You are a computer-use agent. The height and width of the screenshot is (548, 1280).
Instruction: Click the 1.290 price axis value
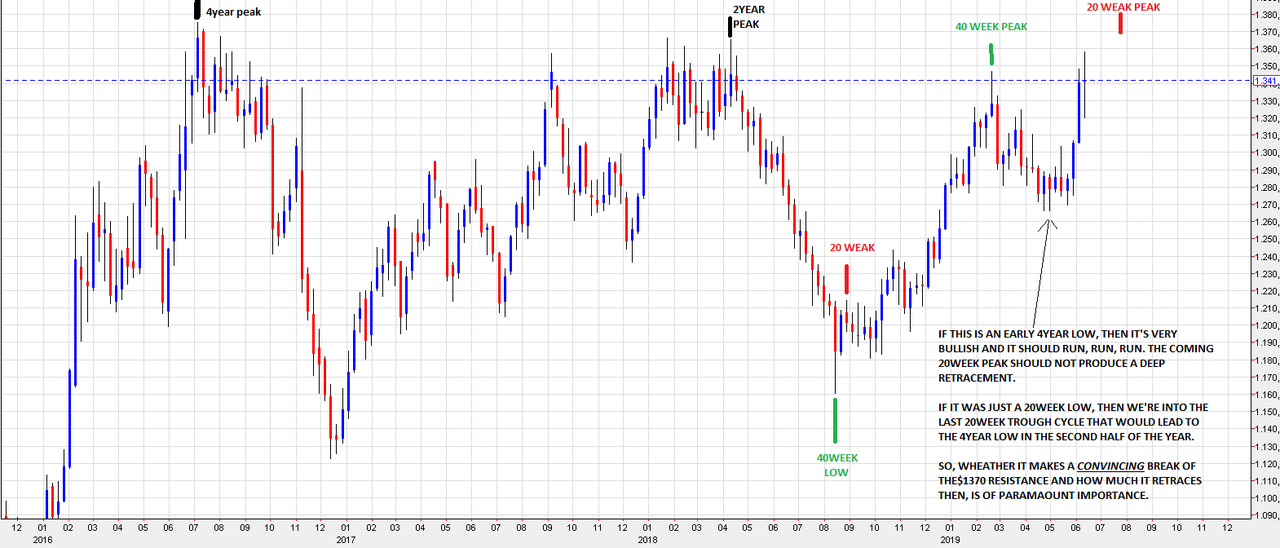point(1266,170)
